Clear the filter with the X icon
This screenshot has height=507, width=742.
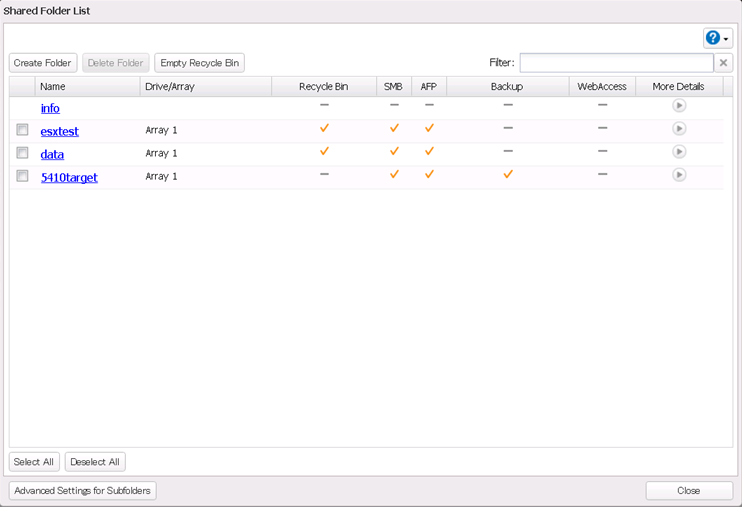click(723, 63)
